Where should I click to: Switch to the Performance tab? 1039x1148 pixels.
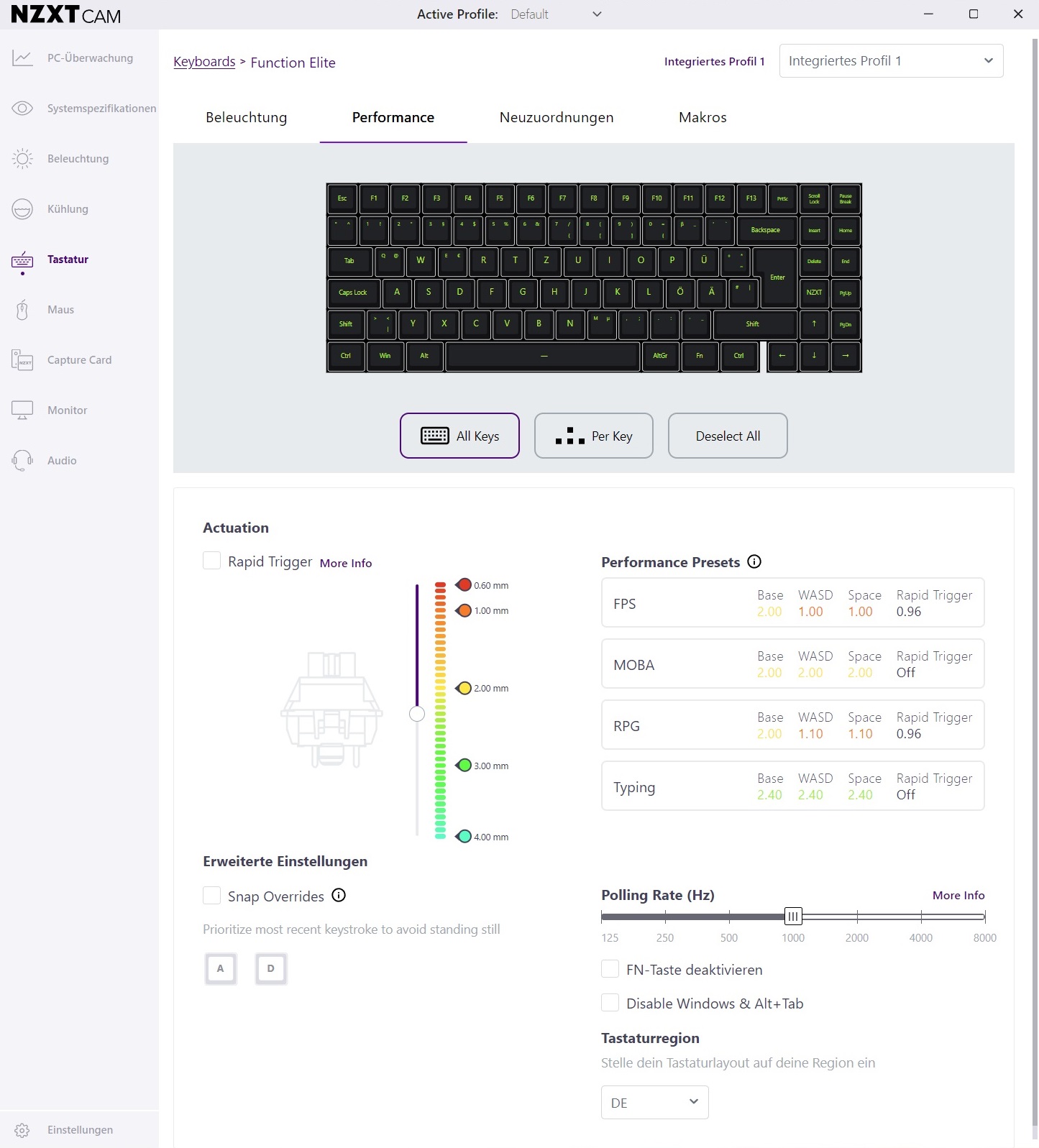(393, 117)
